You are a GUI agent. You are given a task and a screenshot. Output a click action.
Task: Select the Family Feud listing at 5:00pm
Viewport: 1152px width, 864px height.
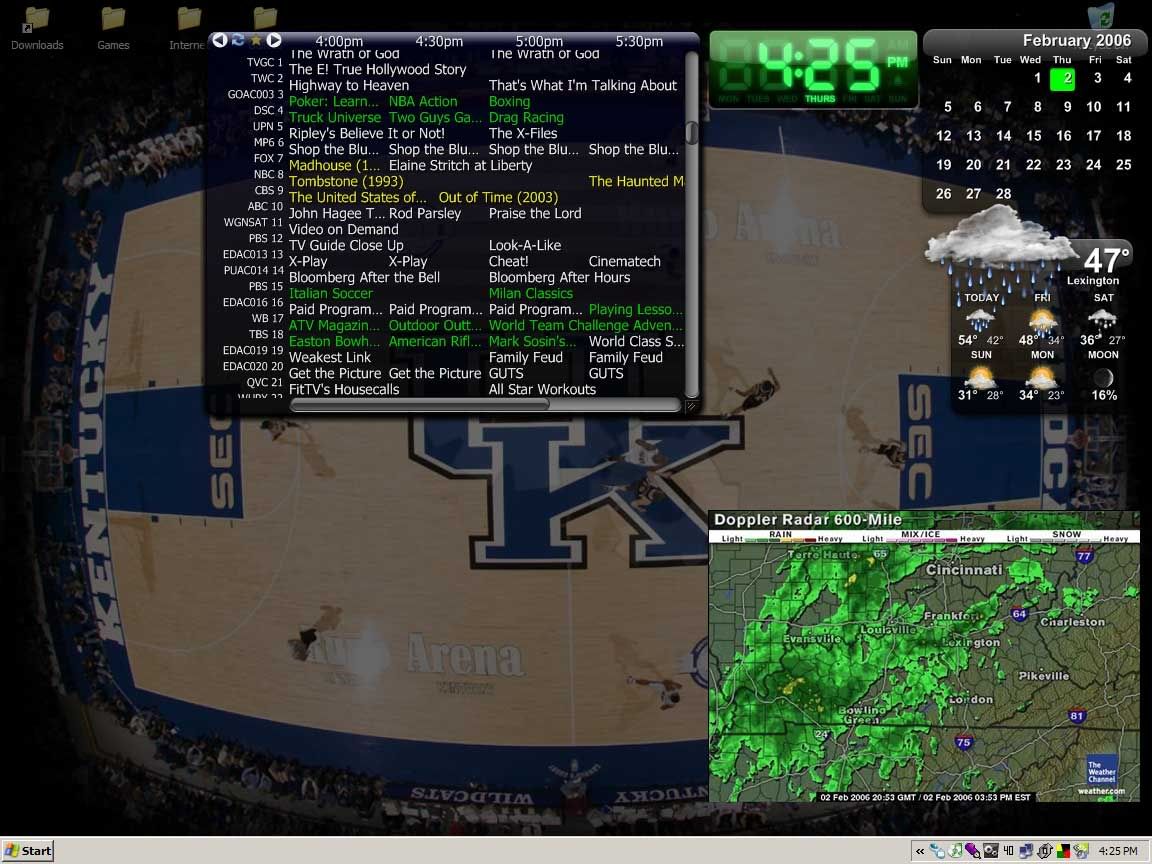click(x=525, y=357)
